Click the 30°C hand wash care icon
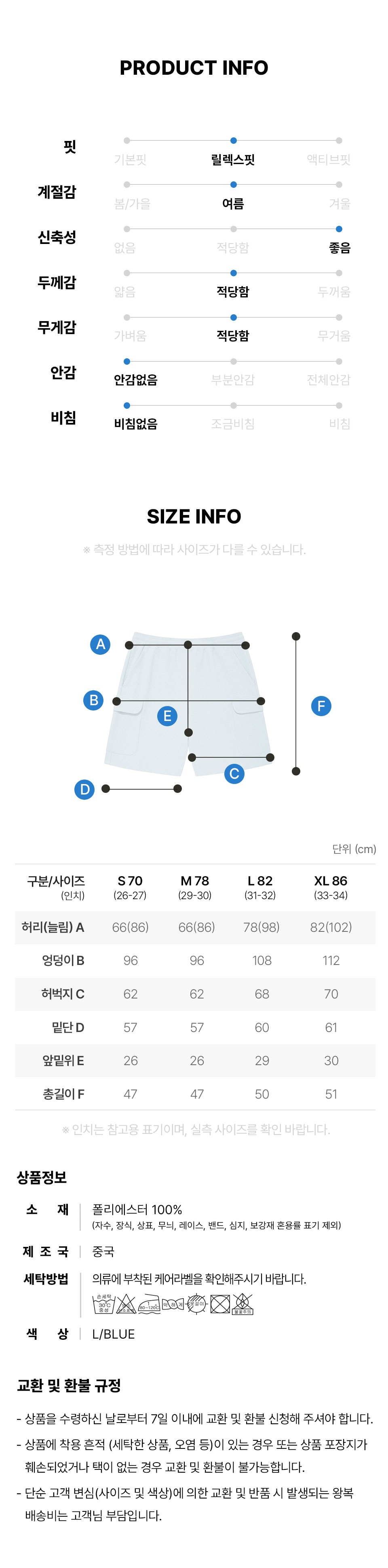The image size is (388, 1568). (103, 1304)
